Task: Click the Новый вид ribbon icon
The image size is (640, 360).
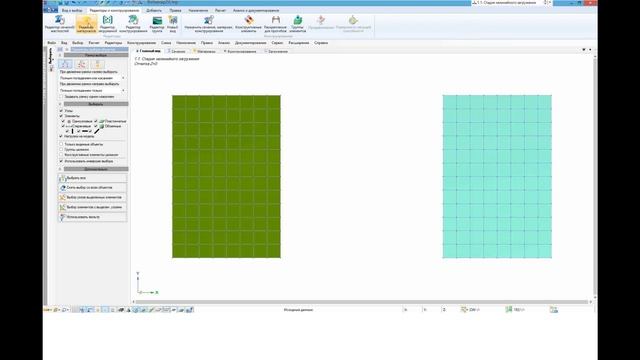Action: [173, 24]
